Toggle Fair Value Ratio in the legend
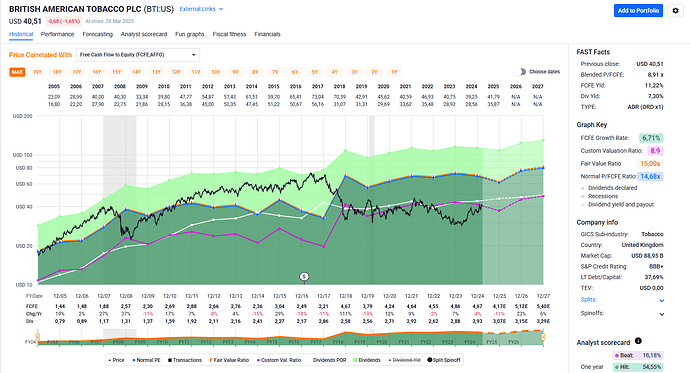 229,360
